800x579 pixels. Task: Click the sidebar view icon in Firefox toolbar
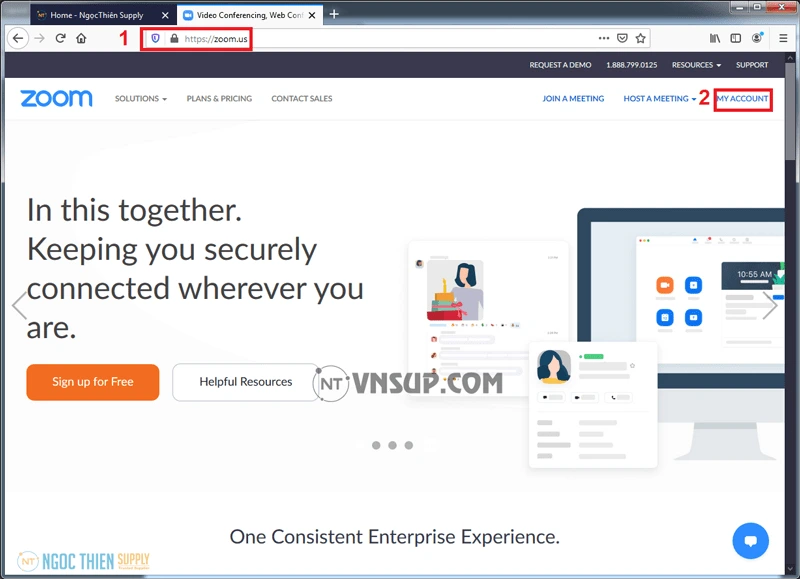pos(736,38)
